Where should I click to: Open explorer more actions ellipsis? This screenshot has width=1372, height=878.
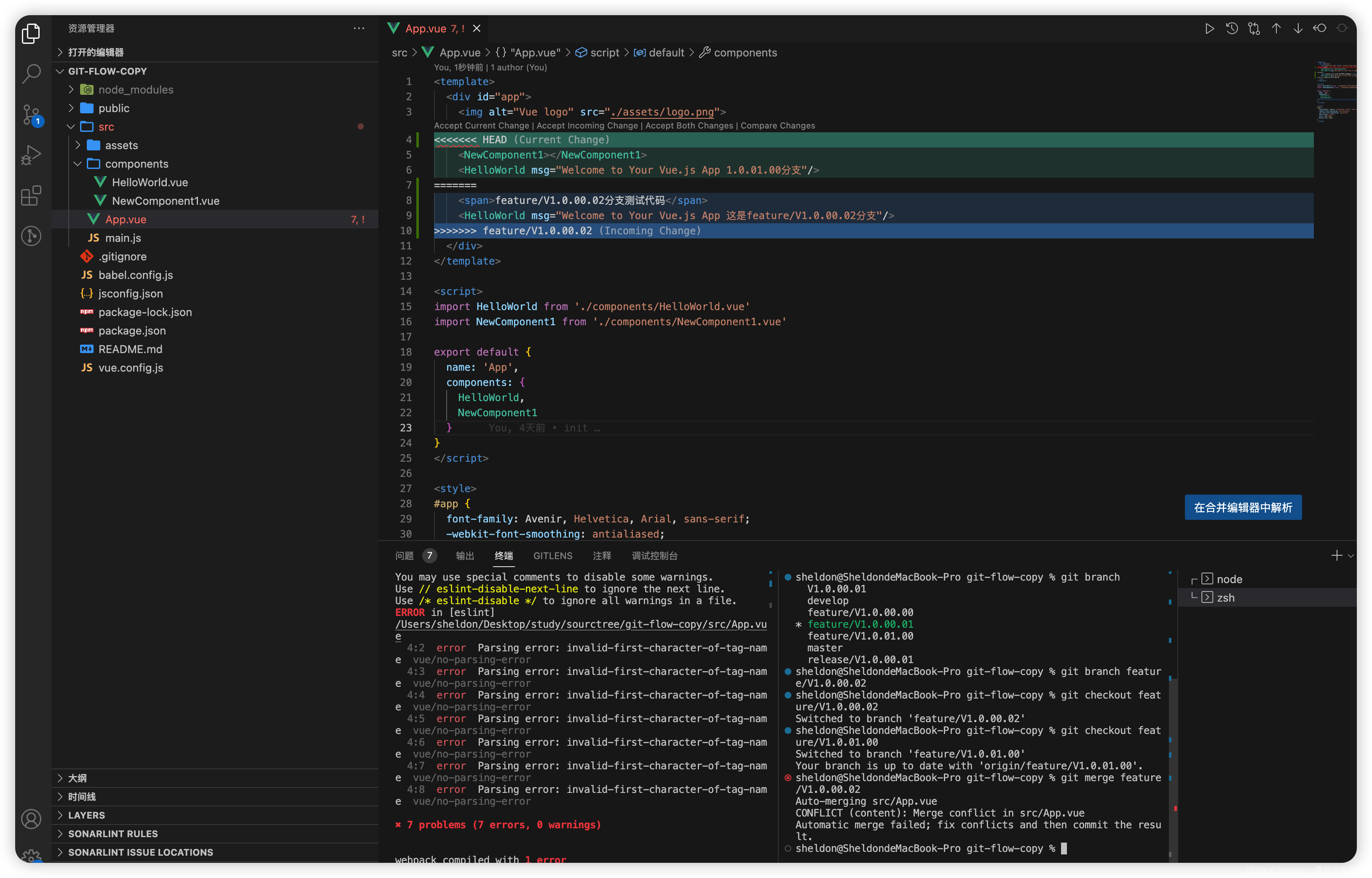[x=359, y=28]
